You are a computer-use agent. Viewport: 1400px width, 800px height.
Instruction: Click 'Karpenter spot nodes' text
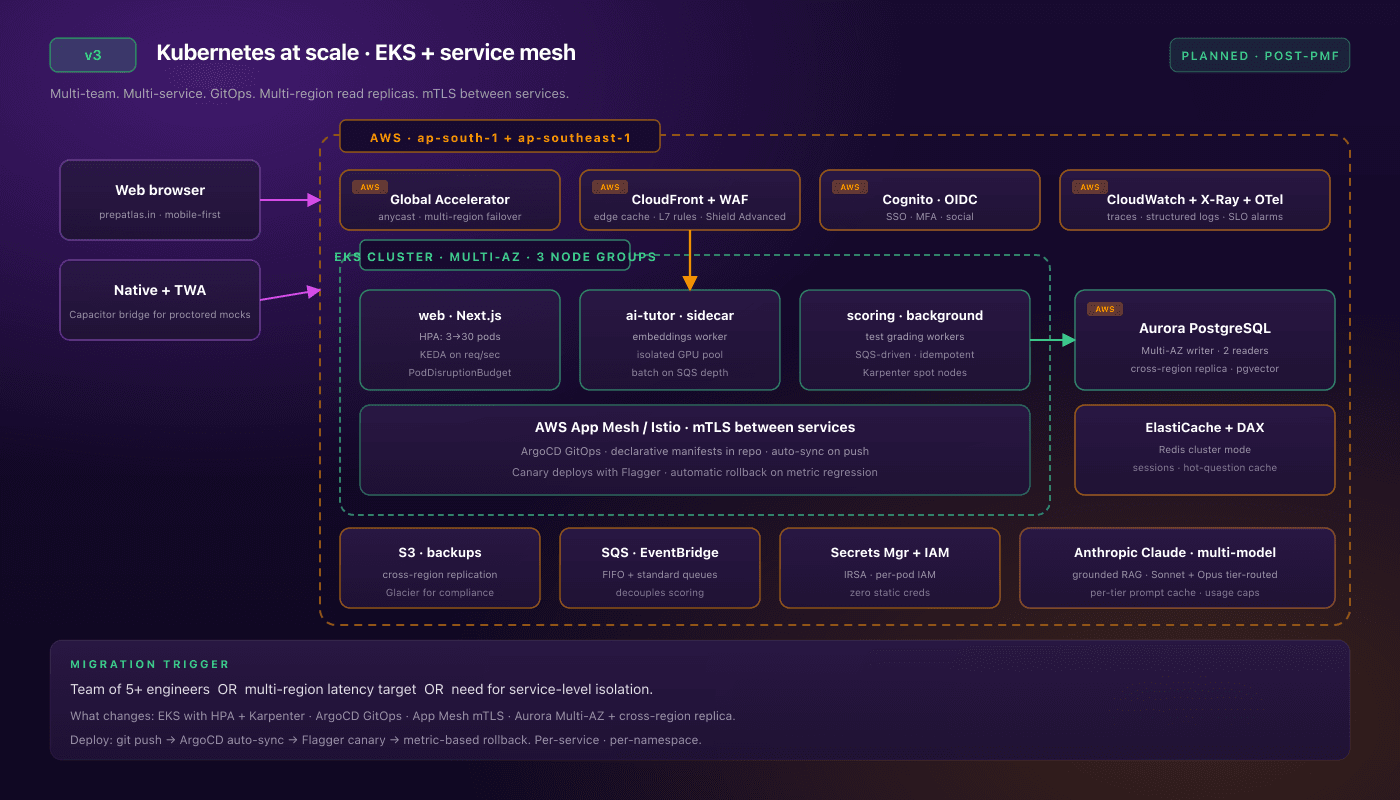(915, 372)
